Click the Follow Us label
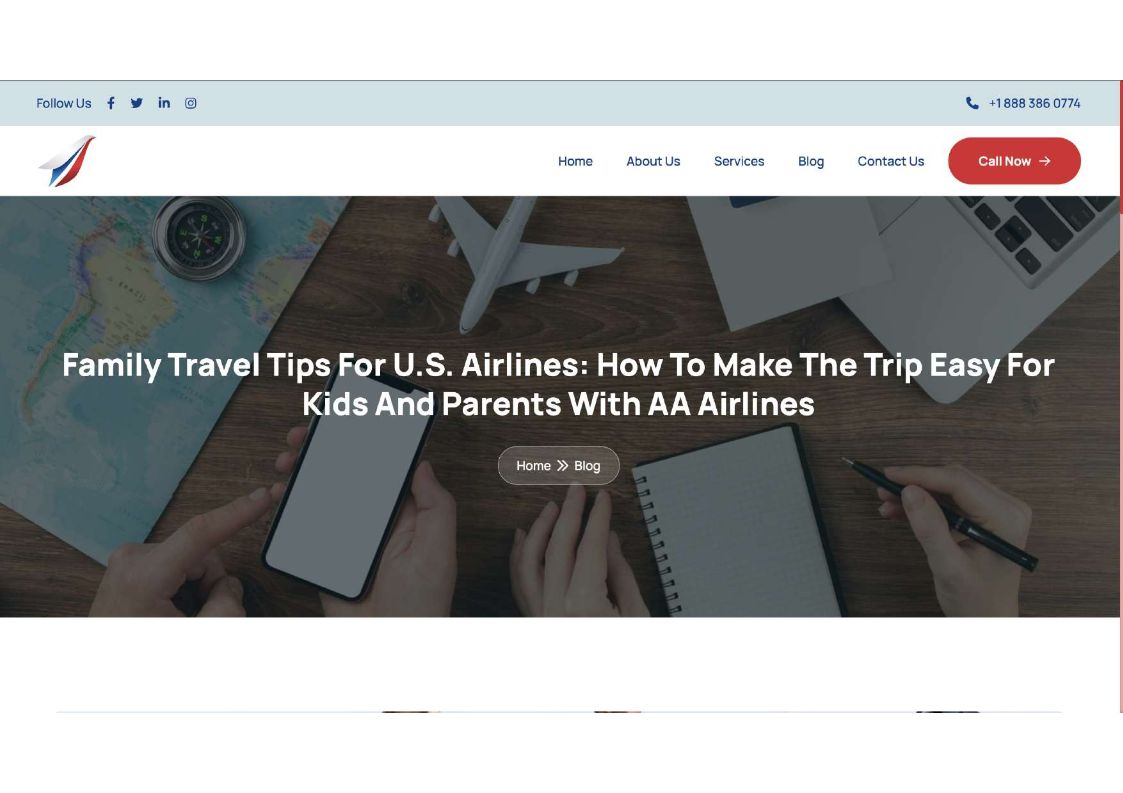 64,103
